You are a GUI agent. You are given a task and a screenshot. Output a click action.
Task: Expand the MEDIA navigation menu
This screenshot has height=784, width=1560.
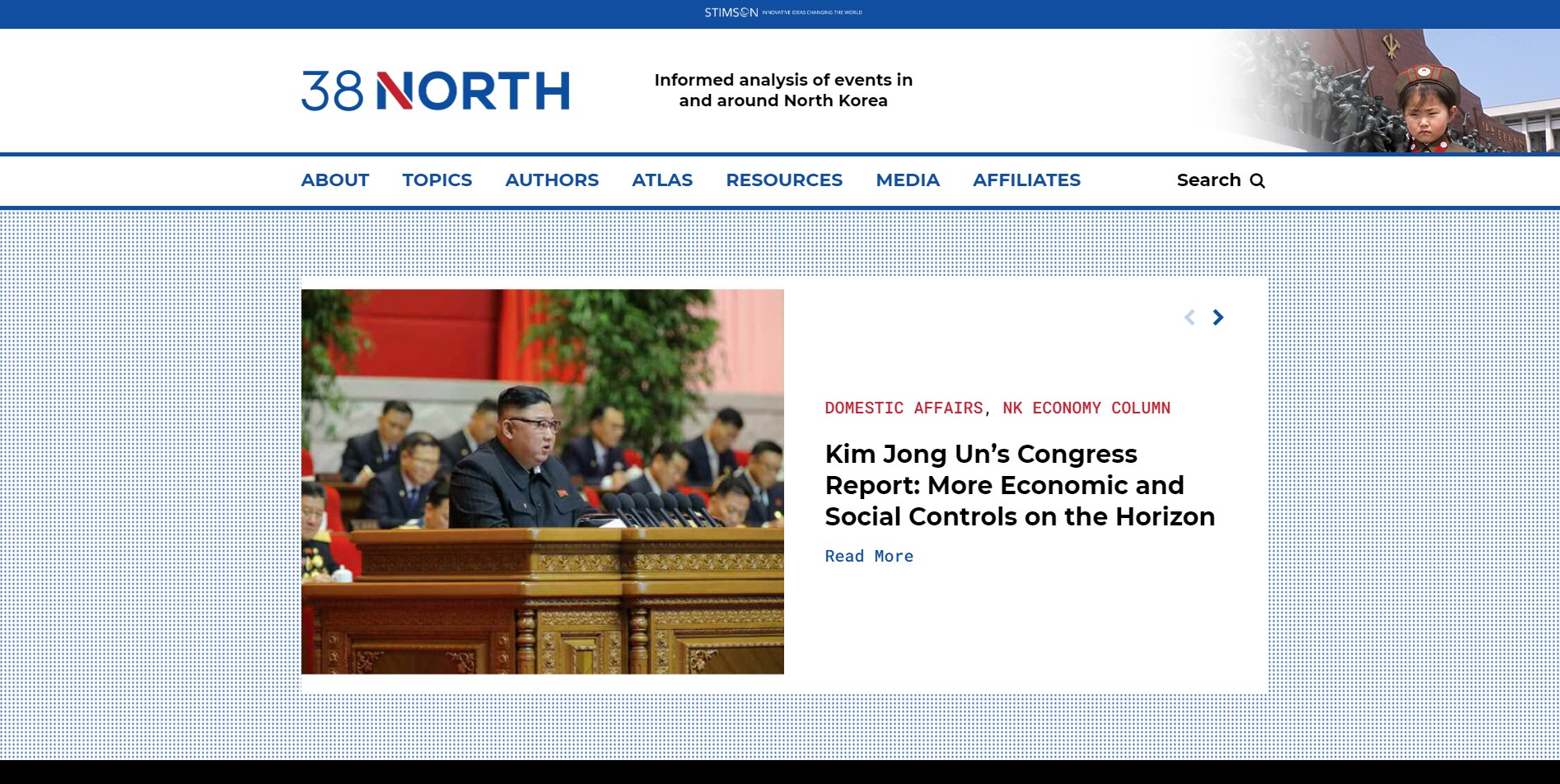click(907, 180)
